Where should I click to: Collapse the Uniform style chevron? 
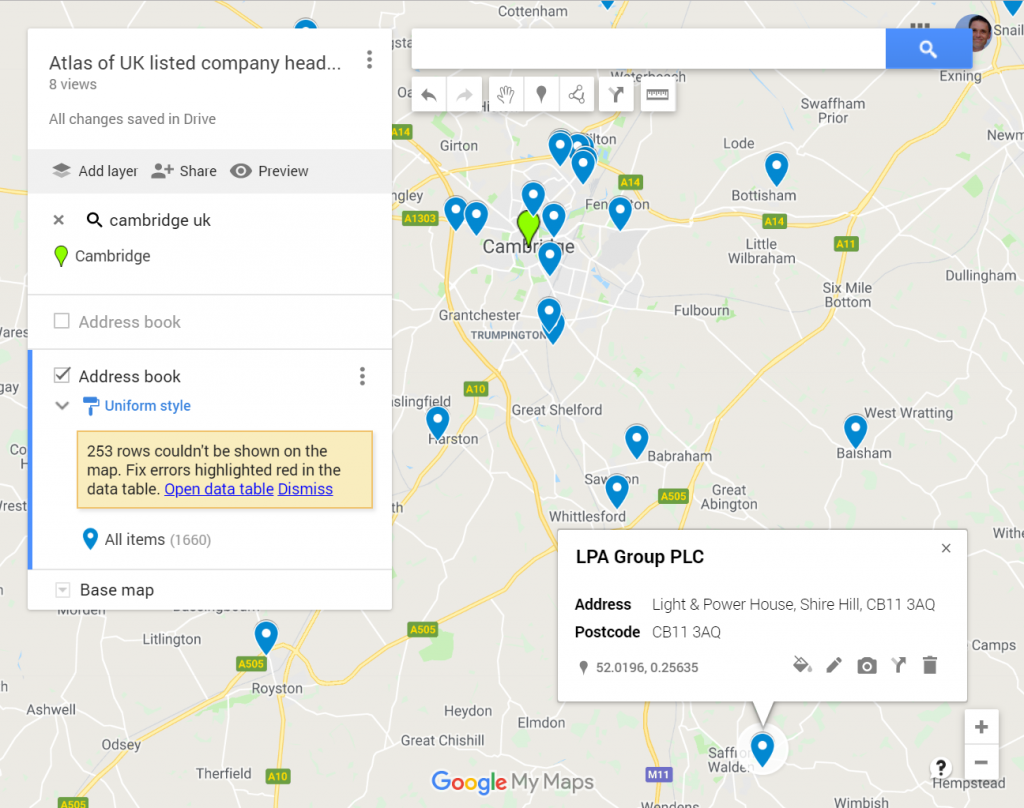[62, 406]
